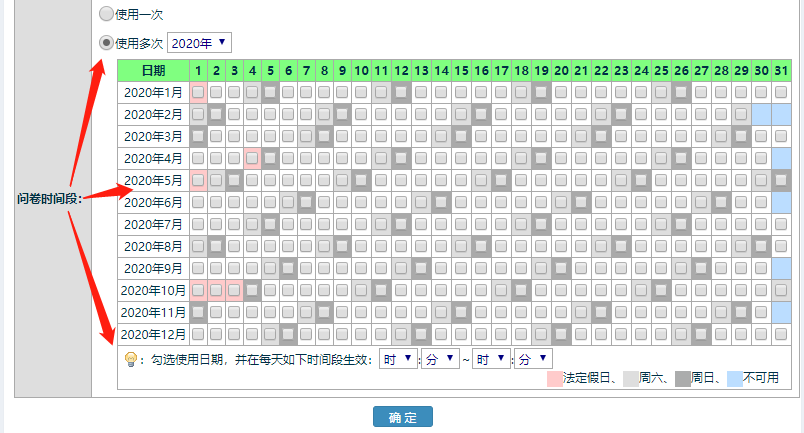Open the start minute 分 dropdown

tap(440, 358)
